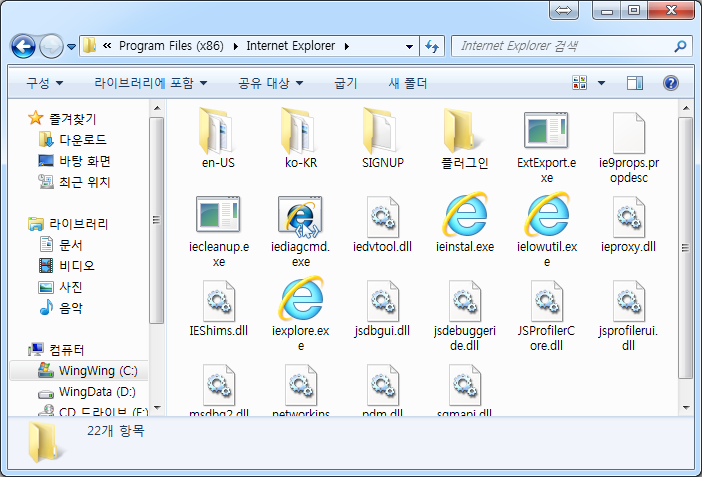Screen dimensions: 702x477
Task: Open the en-US folder
Action: coord(218,138)
